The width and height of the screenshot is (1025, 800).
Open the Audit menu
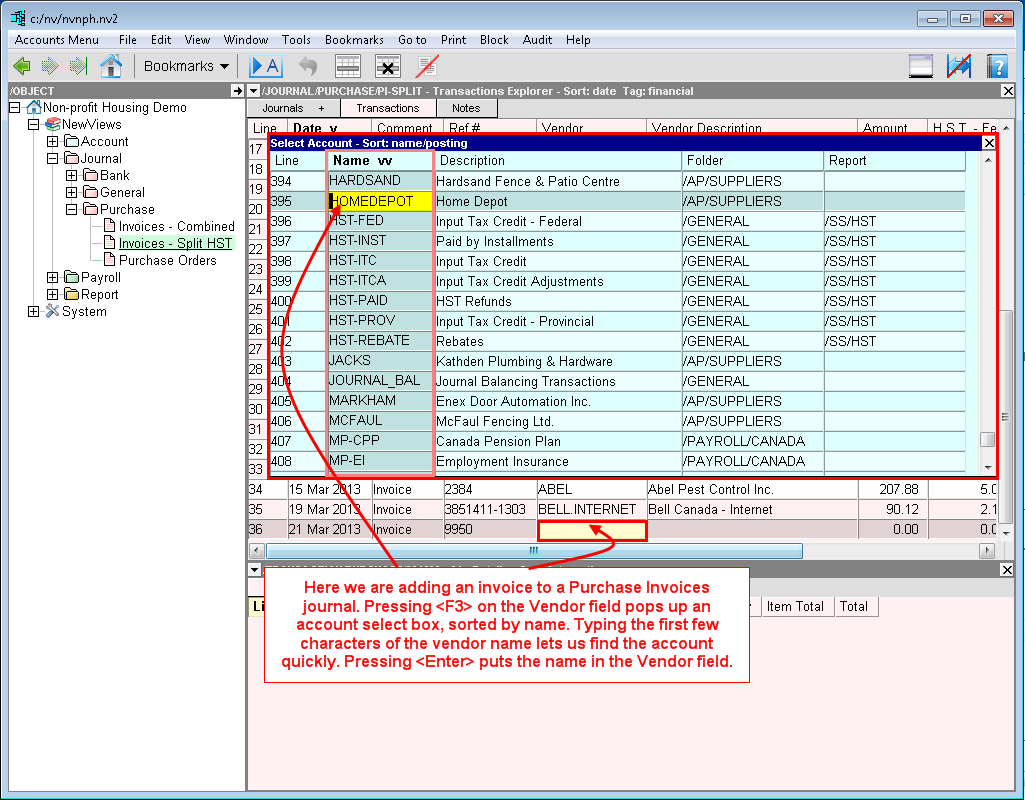[537, 40]
